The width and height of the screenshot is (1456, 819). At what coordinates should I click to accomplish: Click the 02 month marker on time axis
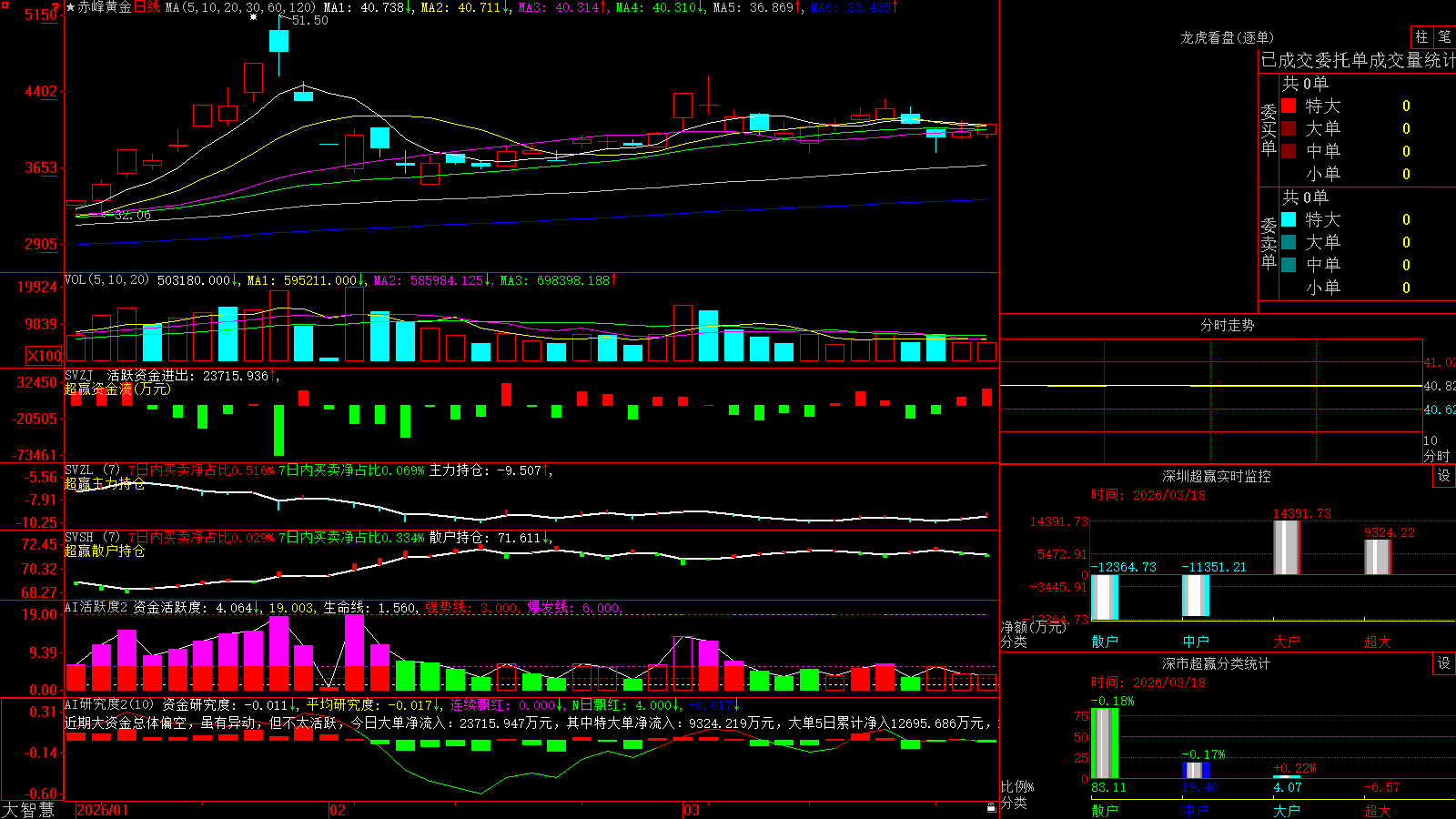pyautogui.click(x=338, y=810)
